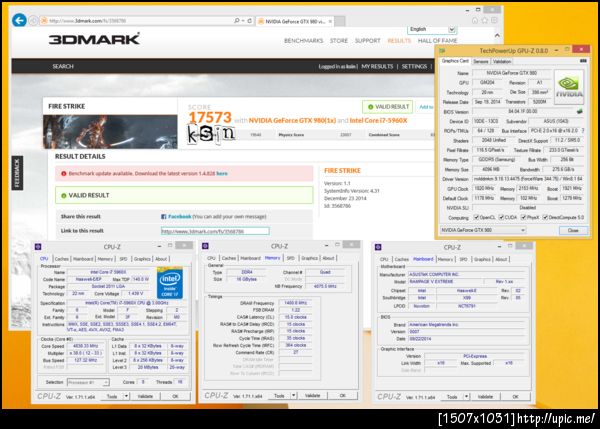
Task: Toggle the OpenCL checkbox in GPU-Z
Action: (476, 217)
